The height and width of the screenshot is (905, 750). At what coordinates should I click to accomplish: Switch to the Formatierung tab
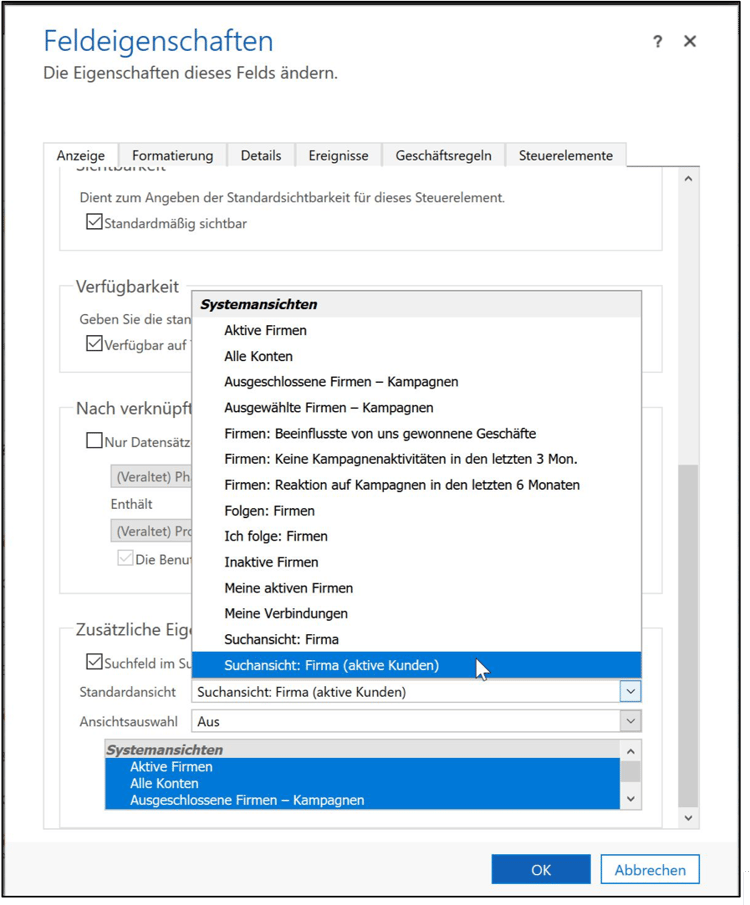(172, 155)
